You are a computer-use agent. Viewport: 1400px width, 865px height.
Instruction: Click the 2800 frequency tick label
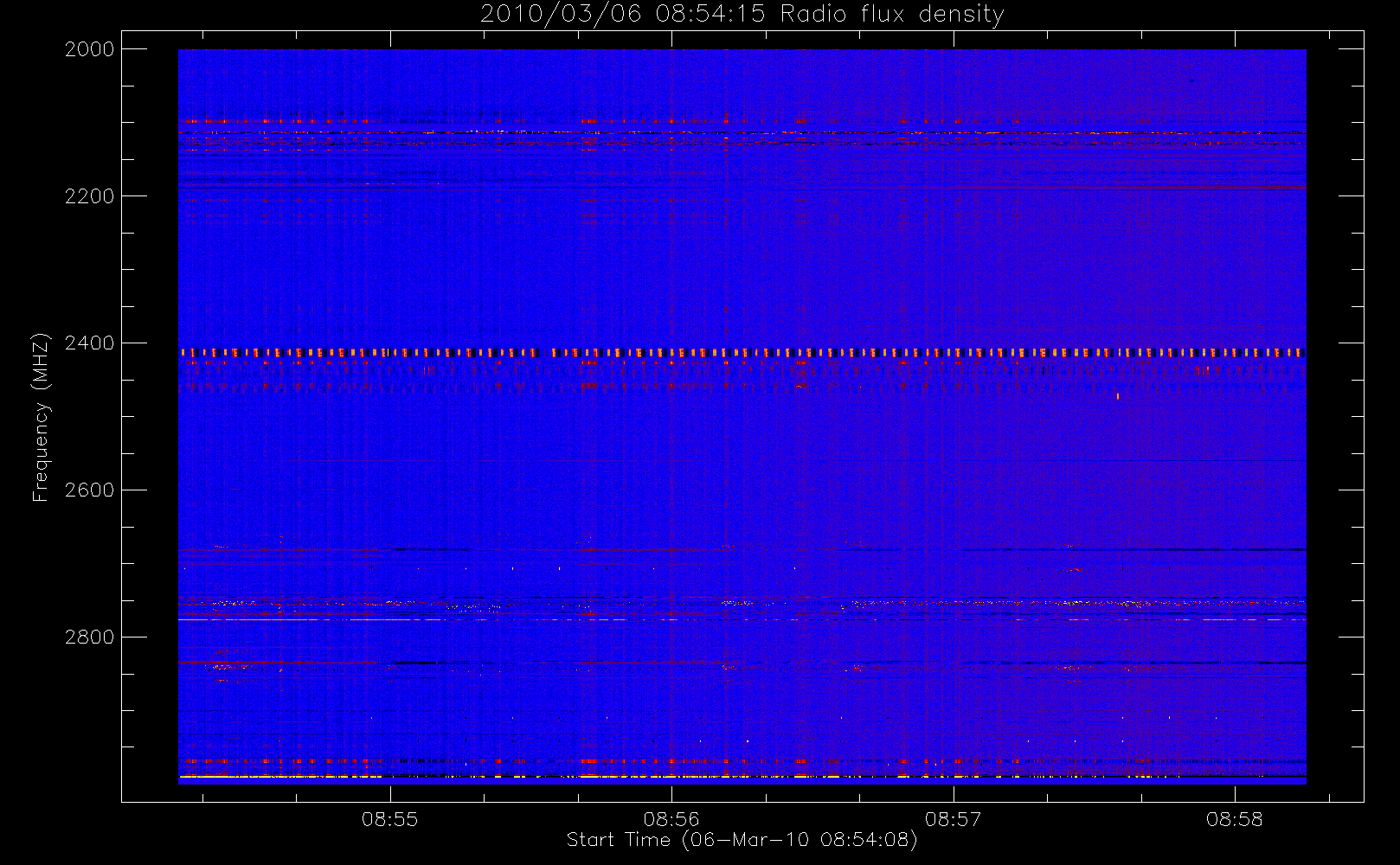[90, 638]
